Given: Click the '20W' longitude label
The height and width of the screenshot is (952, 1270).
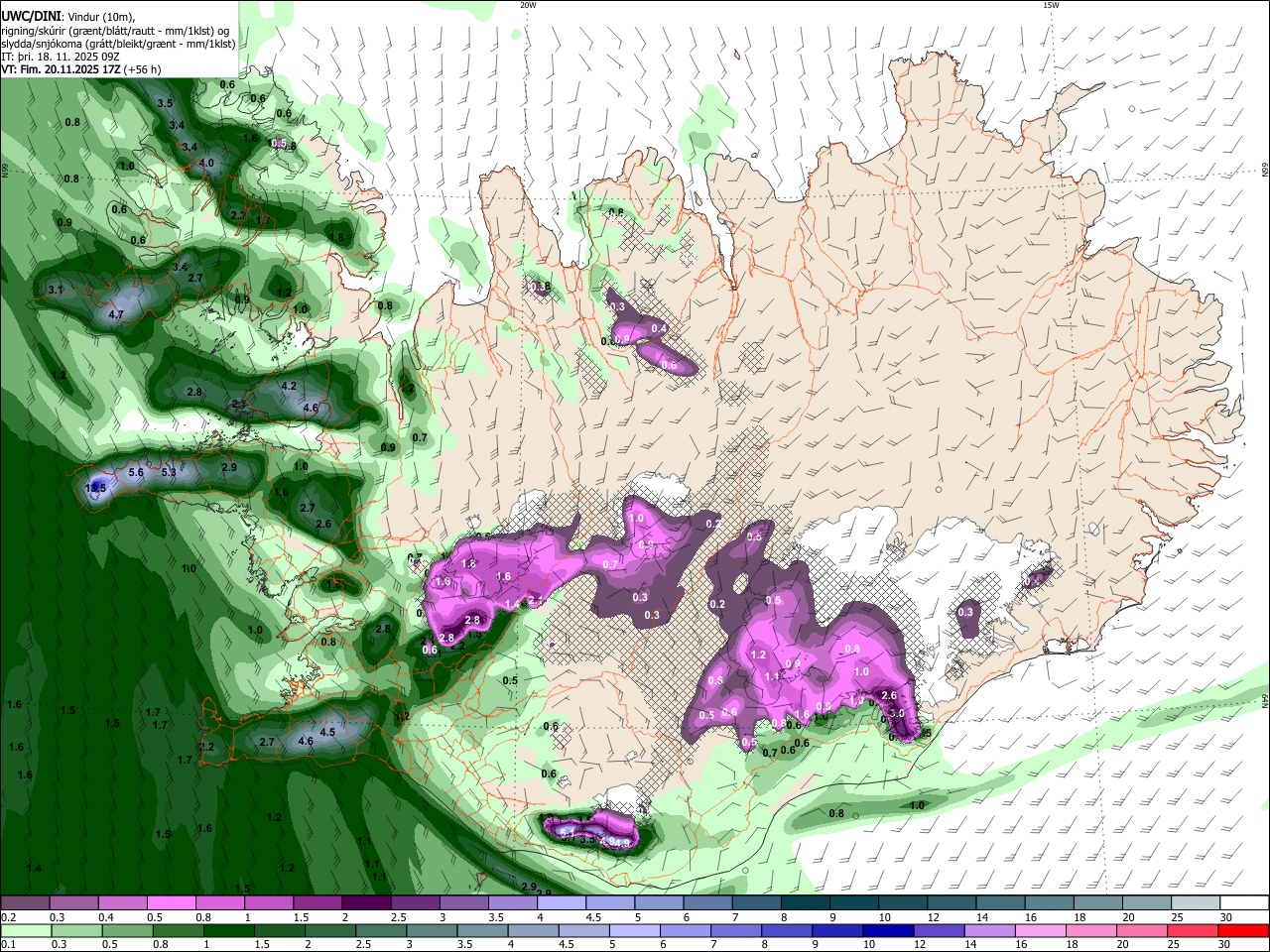Looking at the screenshot, I should (528, 5).
